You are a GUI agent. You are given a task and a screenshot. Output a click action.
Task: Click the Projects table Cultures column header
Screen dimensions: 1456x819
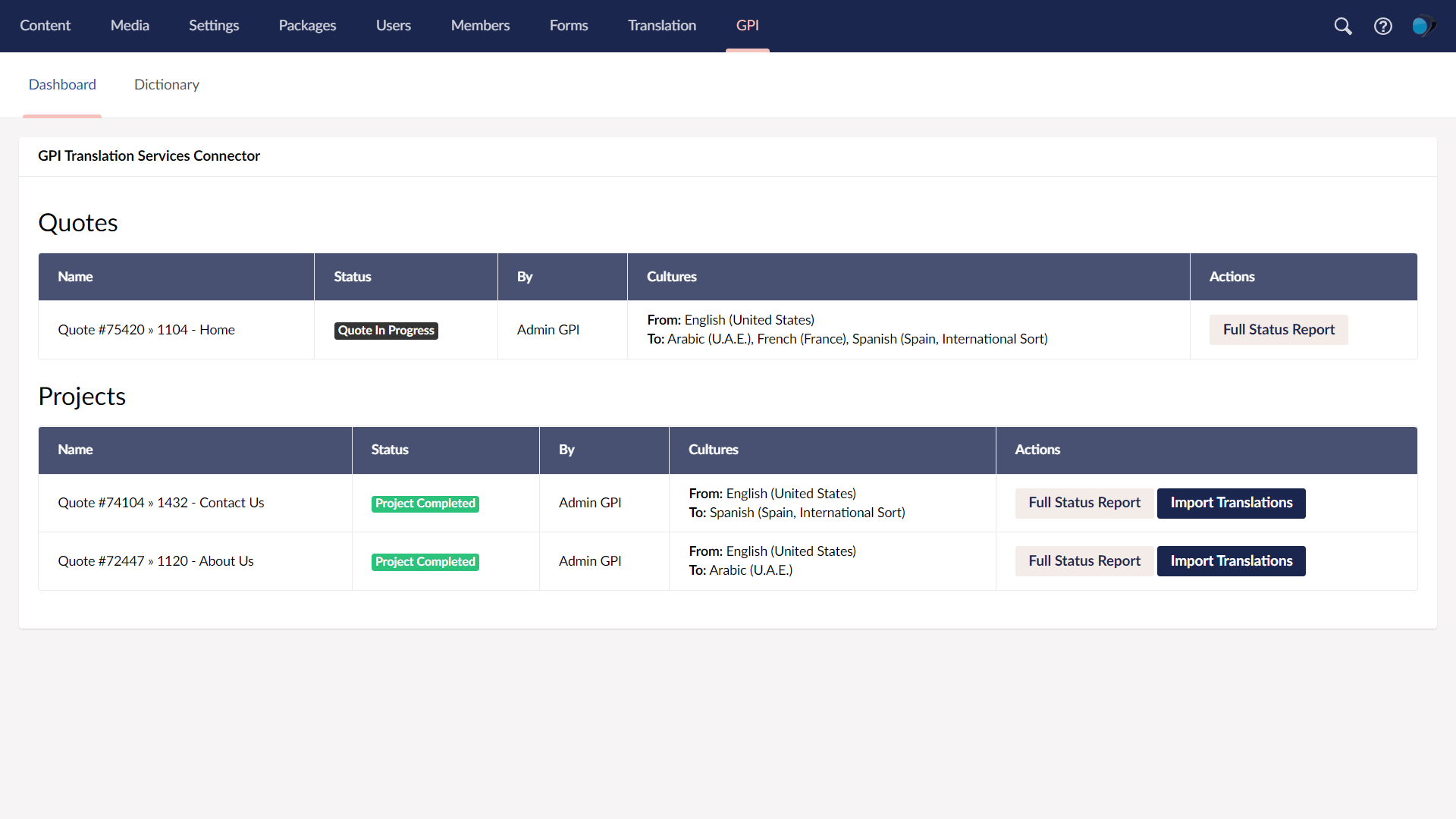click(833, 450)
